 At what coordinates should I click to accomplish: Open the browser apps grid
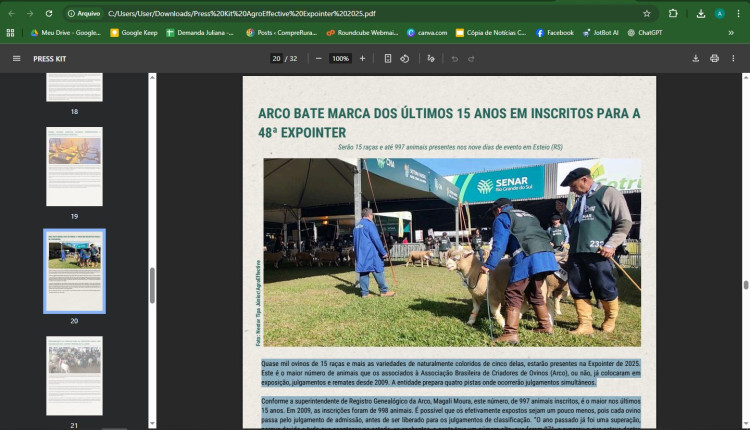[x=10, y=32]
